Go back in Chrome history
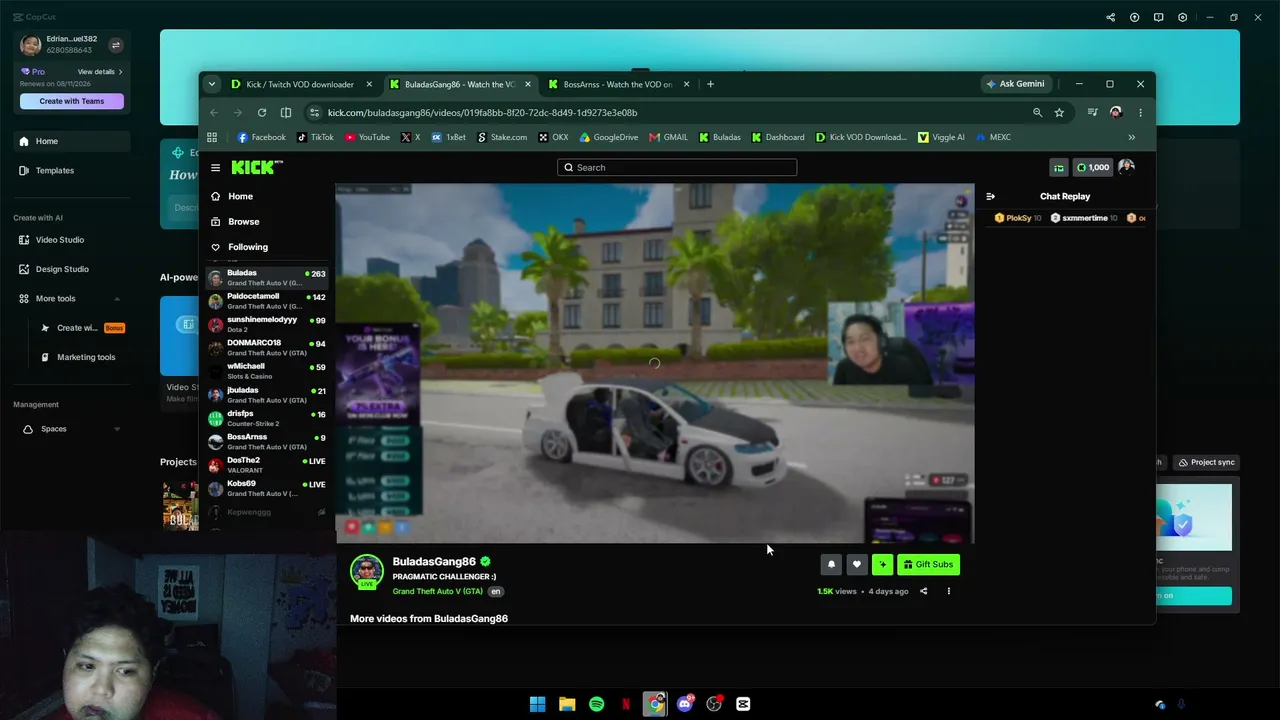1280x720 pixels. pos(214,113)
